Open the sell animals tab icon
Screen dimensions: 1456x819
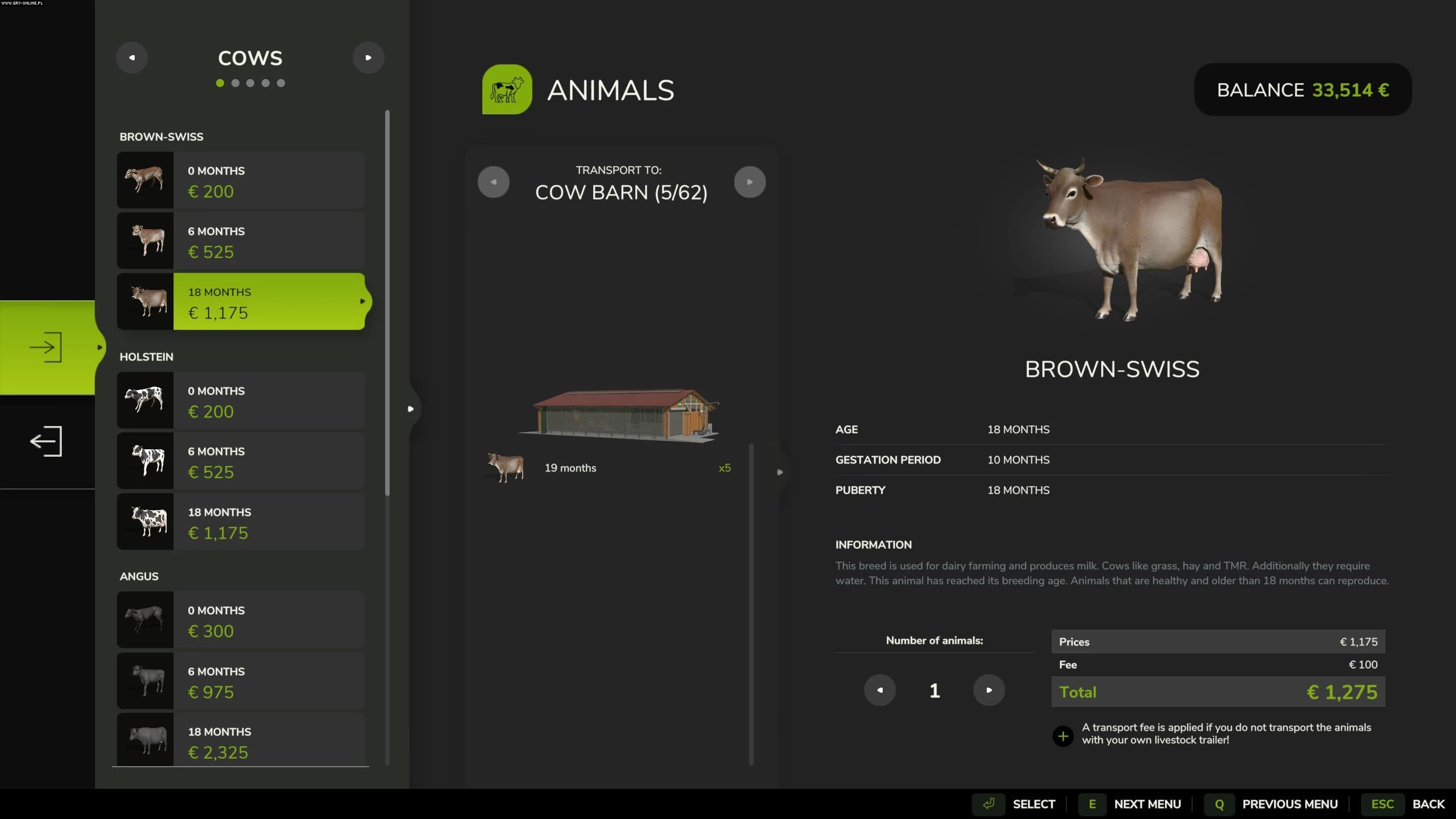pos(47,441)
